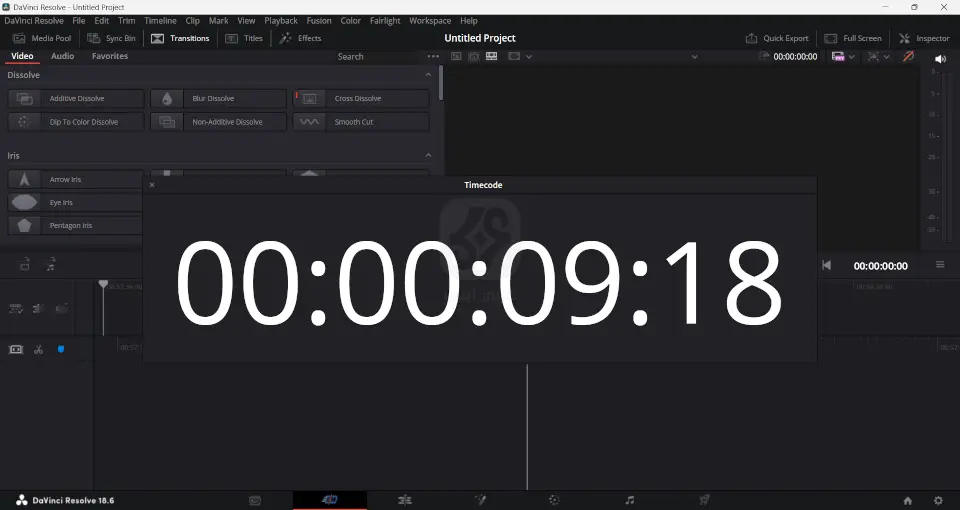
Task: Toggle the audio-only overwrite track icon
Action: 51,264
